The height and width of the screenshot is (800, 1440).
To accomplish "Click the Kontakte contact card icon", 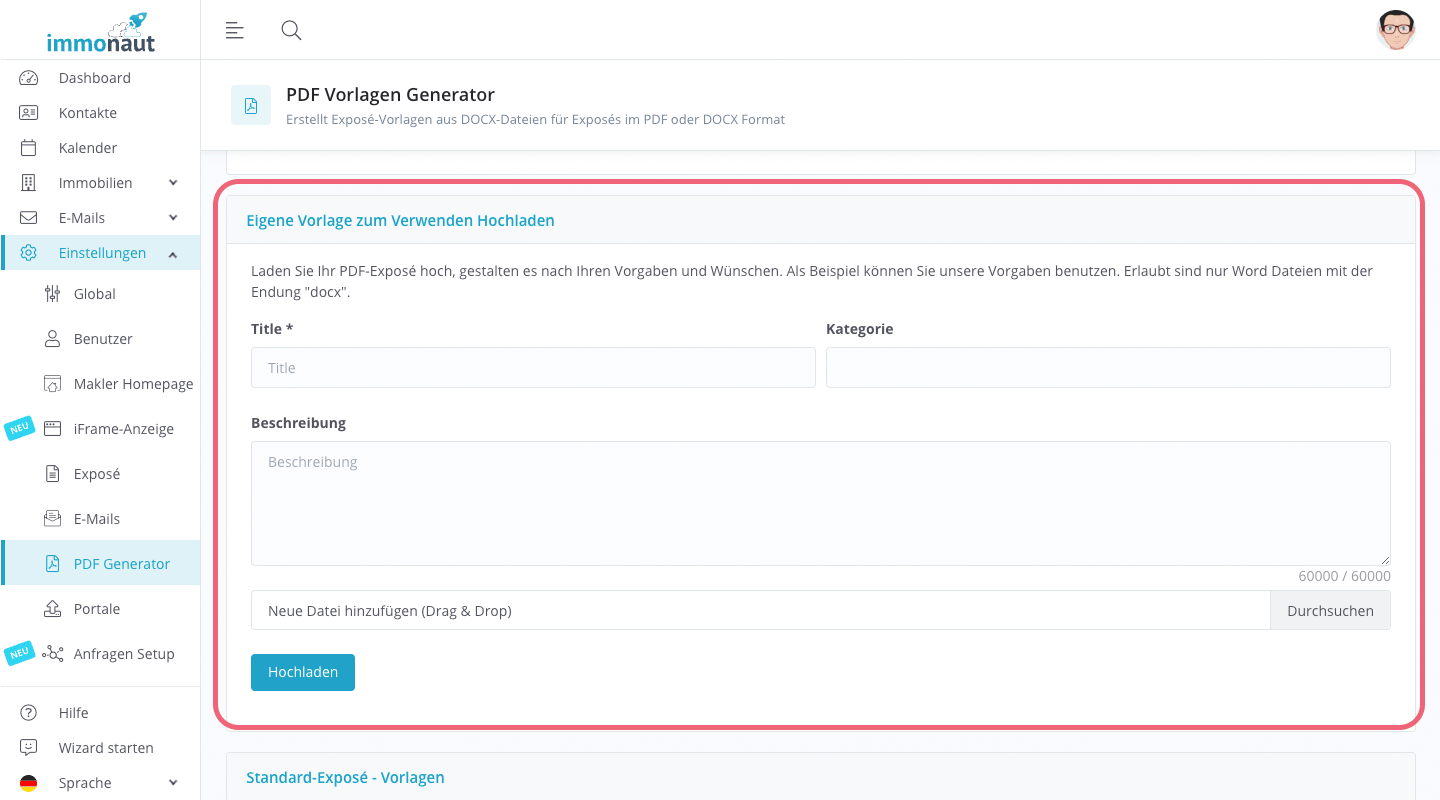I will [x=28, y=113].
